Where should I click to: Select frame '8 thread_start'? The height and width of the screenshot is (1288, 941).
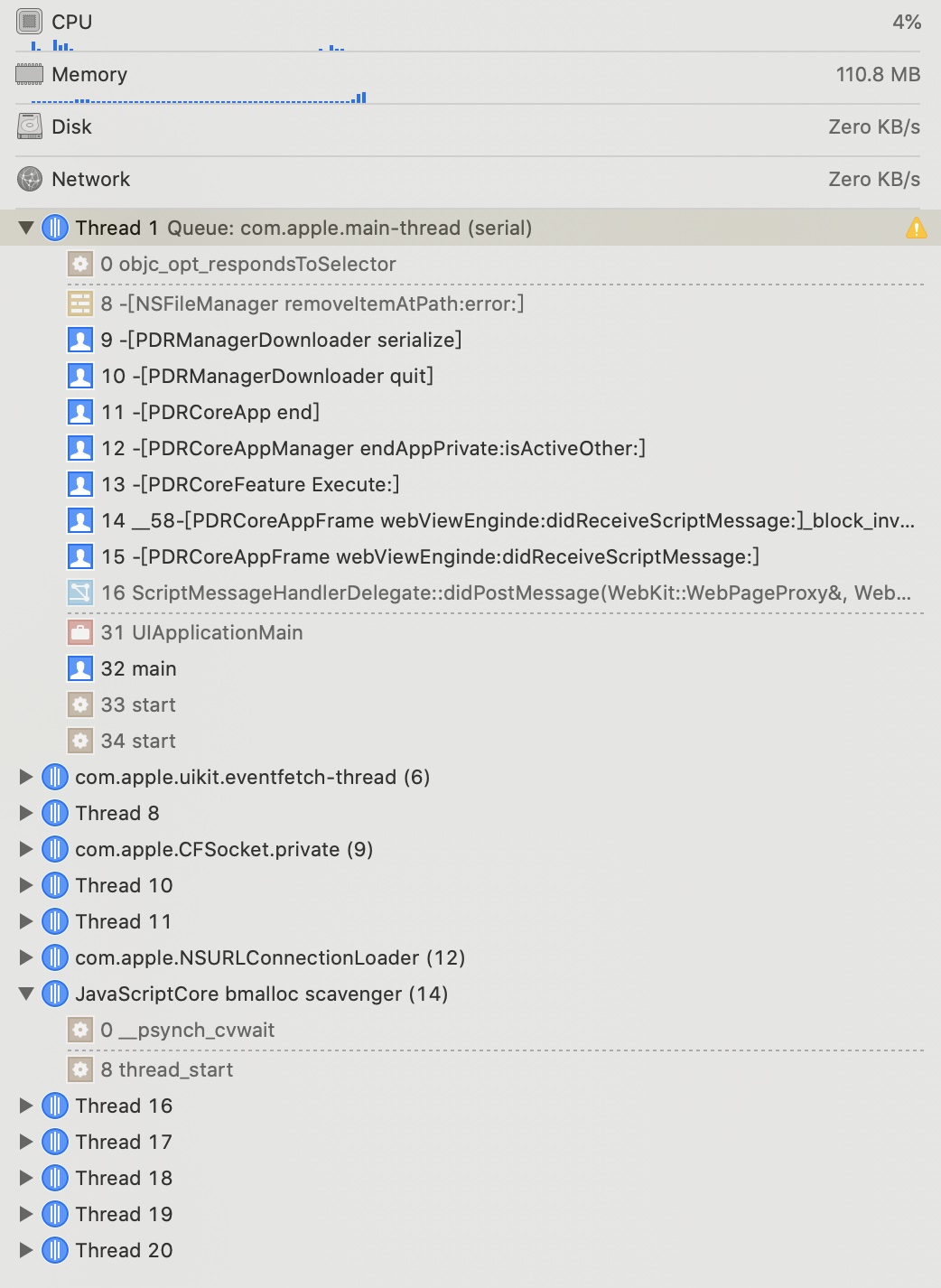point(167,1069)
